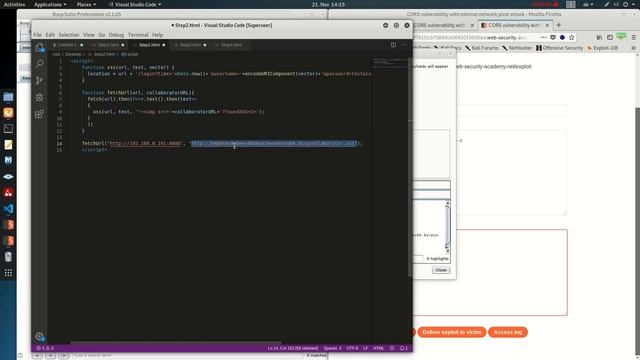Click the Split Editor icon in VS Code
This screenshot has height=360, width=640.
tap(393, 45)
